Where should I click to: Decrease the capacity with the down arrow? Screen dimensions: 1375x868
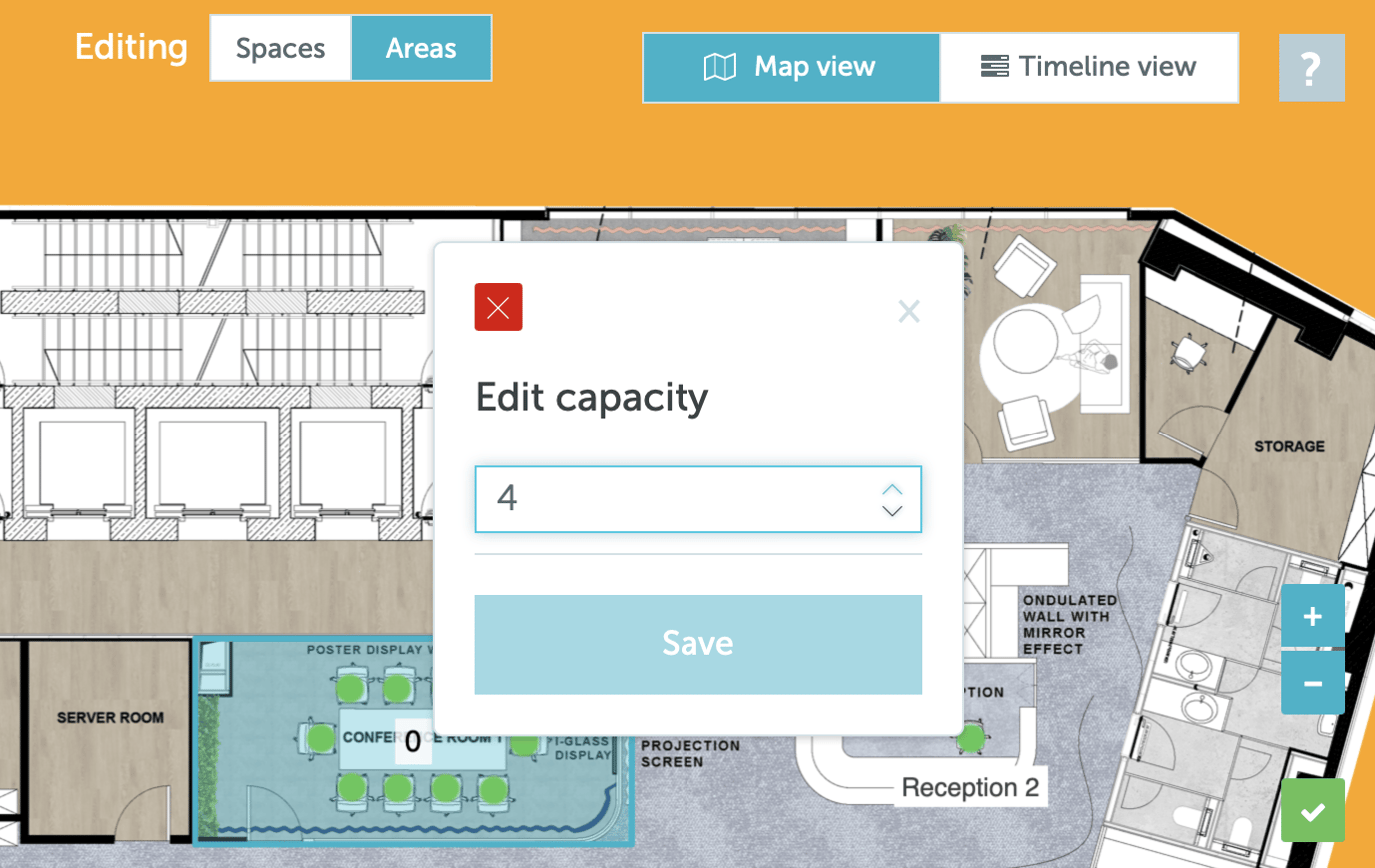coord(892,511)
